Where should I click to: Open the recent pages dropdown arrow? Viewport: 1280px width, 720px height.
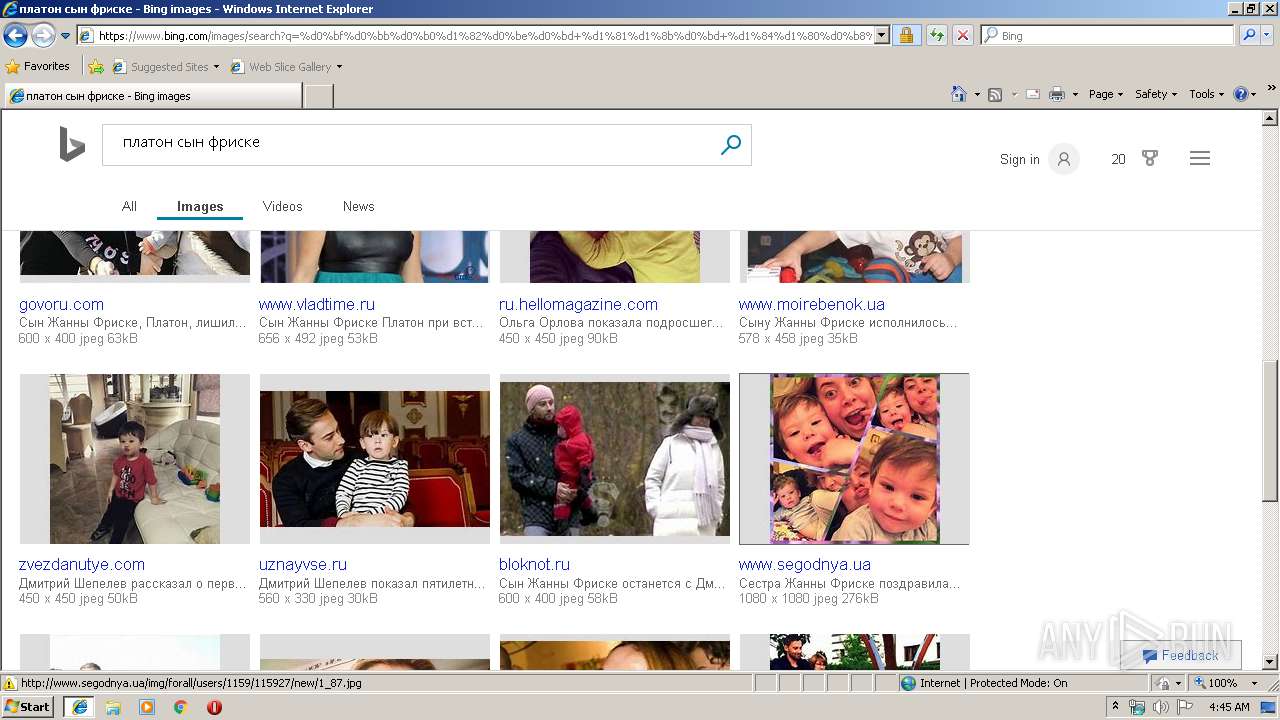(x=66, y=36)
